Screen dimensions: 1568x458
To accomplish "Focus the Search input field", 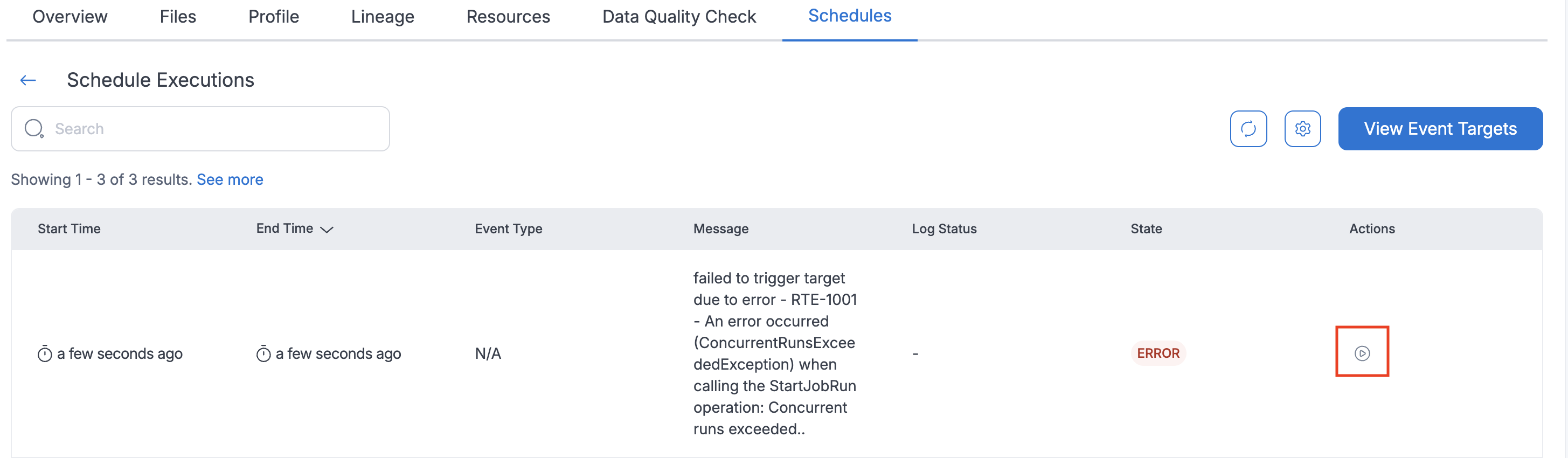I will point(213,128).
